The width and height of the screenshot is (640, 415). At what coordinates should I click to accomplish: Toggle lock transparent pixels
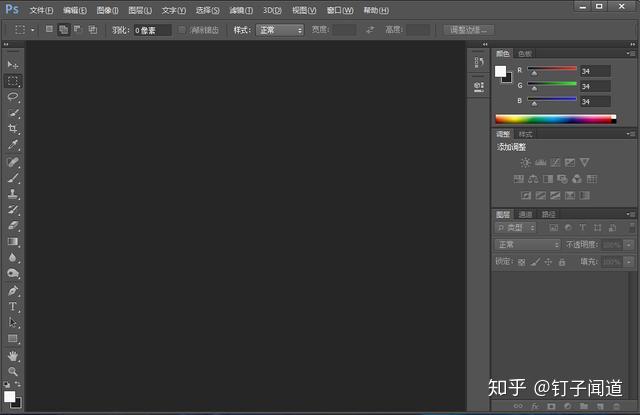[x=521, y=262]
